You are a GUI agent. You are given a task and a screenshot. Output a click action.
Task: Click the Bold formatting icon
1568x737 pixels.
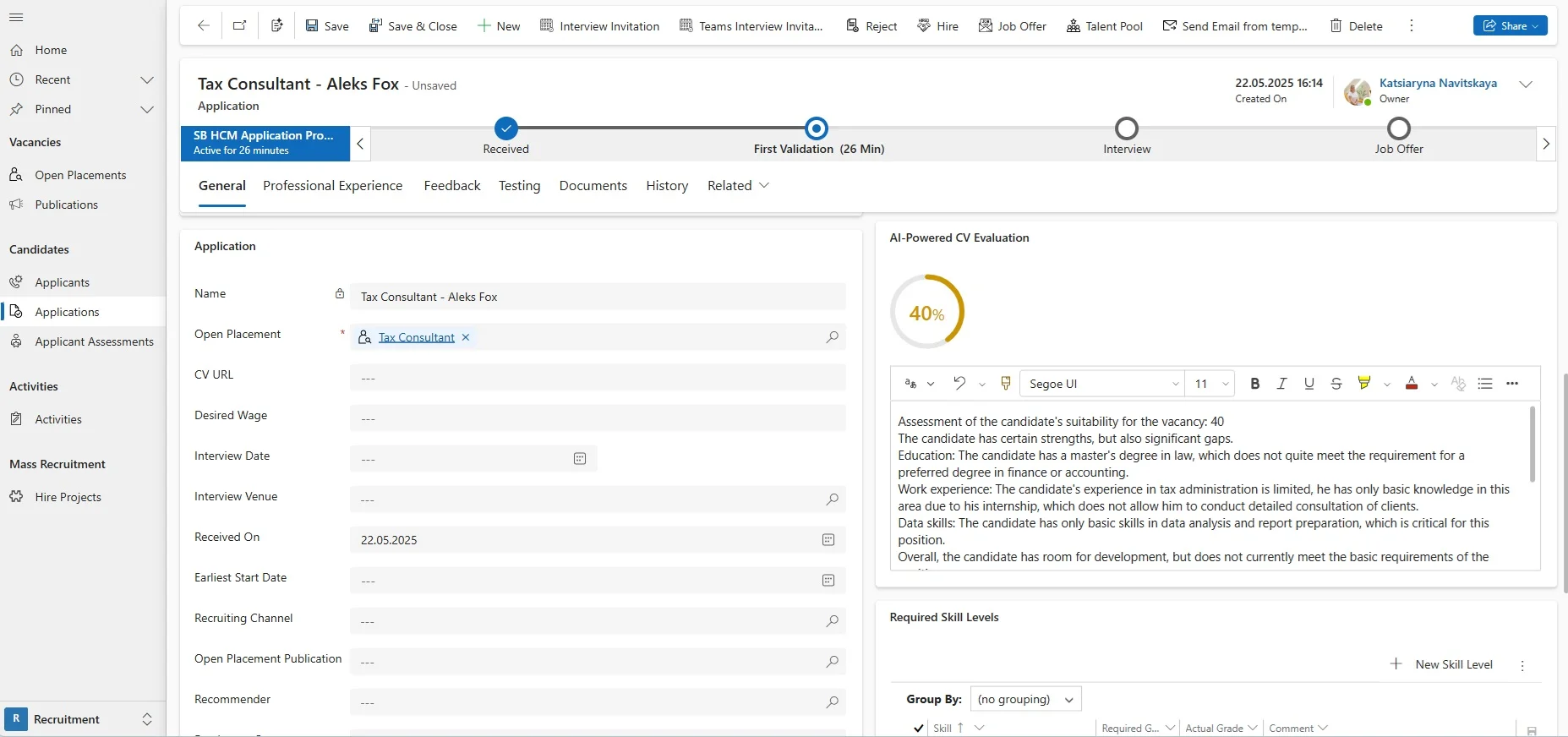pos(1254,384)
